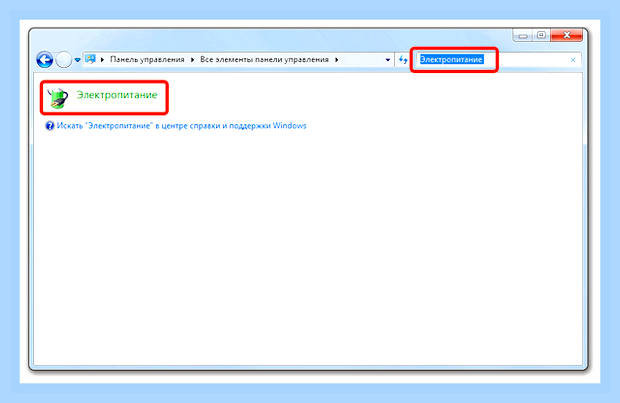
Task: Open Панель управления breadcrumb
Action: click(147, 59)
